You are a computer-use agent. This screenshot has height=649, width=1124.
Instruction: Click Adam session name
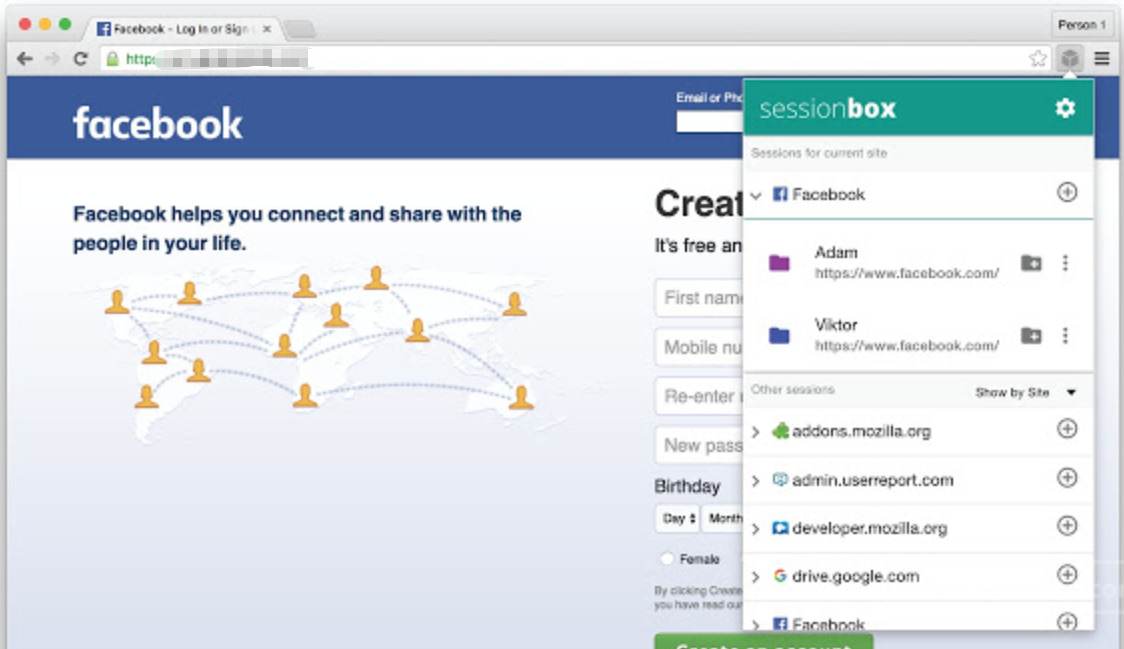[x=836, y=252]
